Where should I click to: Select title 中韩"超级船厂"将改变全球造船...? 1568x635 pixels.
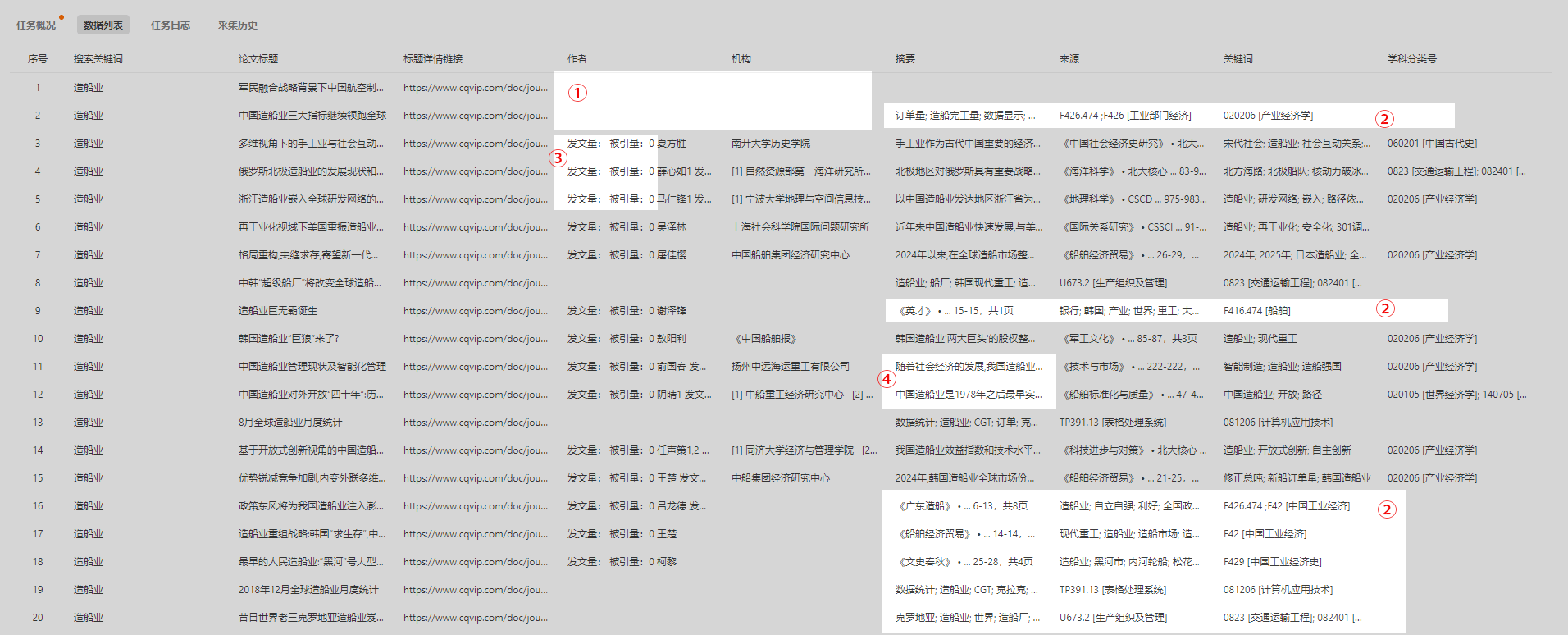311,283
